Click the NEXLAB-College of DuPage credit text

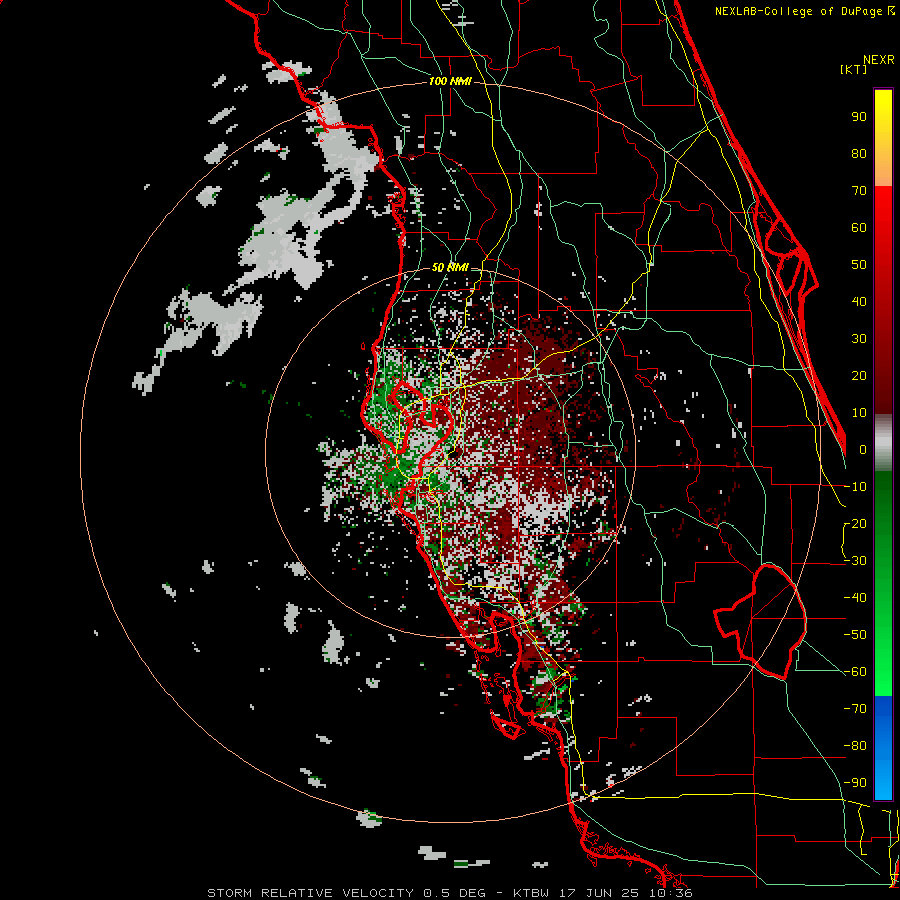click(804, 11)
